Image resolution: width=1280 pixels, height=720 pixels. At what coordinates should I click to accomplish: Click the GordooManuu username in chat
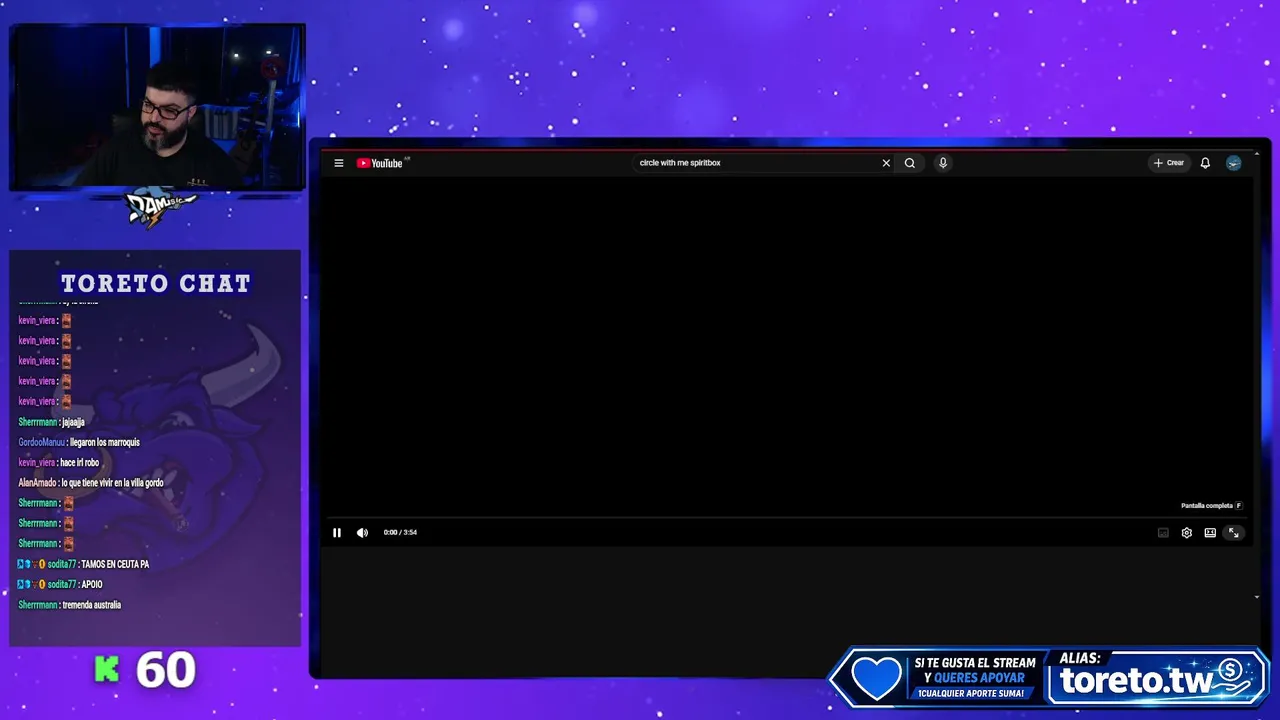tap(41, 442)
